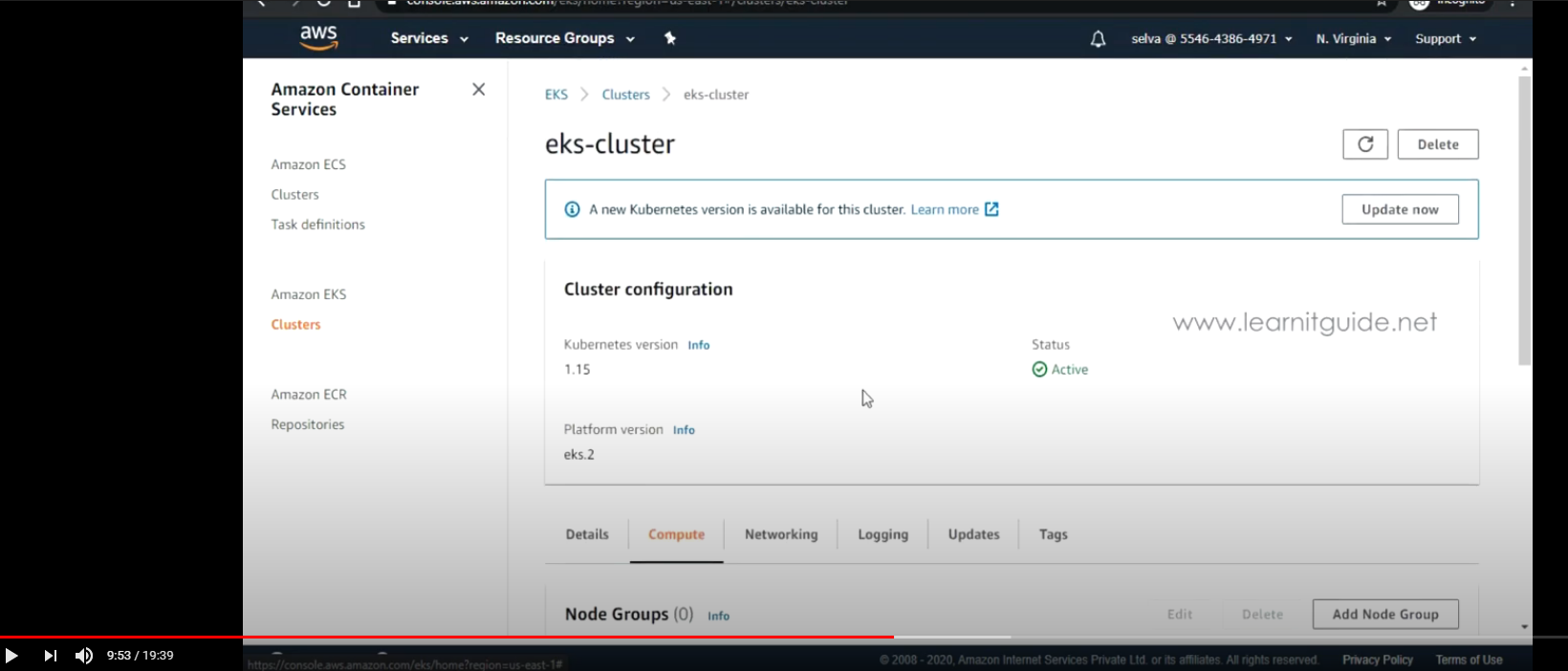Close the Amazon Container Services sidebar
The width and height of the screenshot is (1568, 671).
(478, 89)
